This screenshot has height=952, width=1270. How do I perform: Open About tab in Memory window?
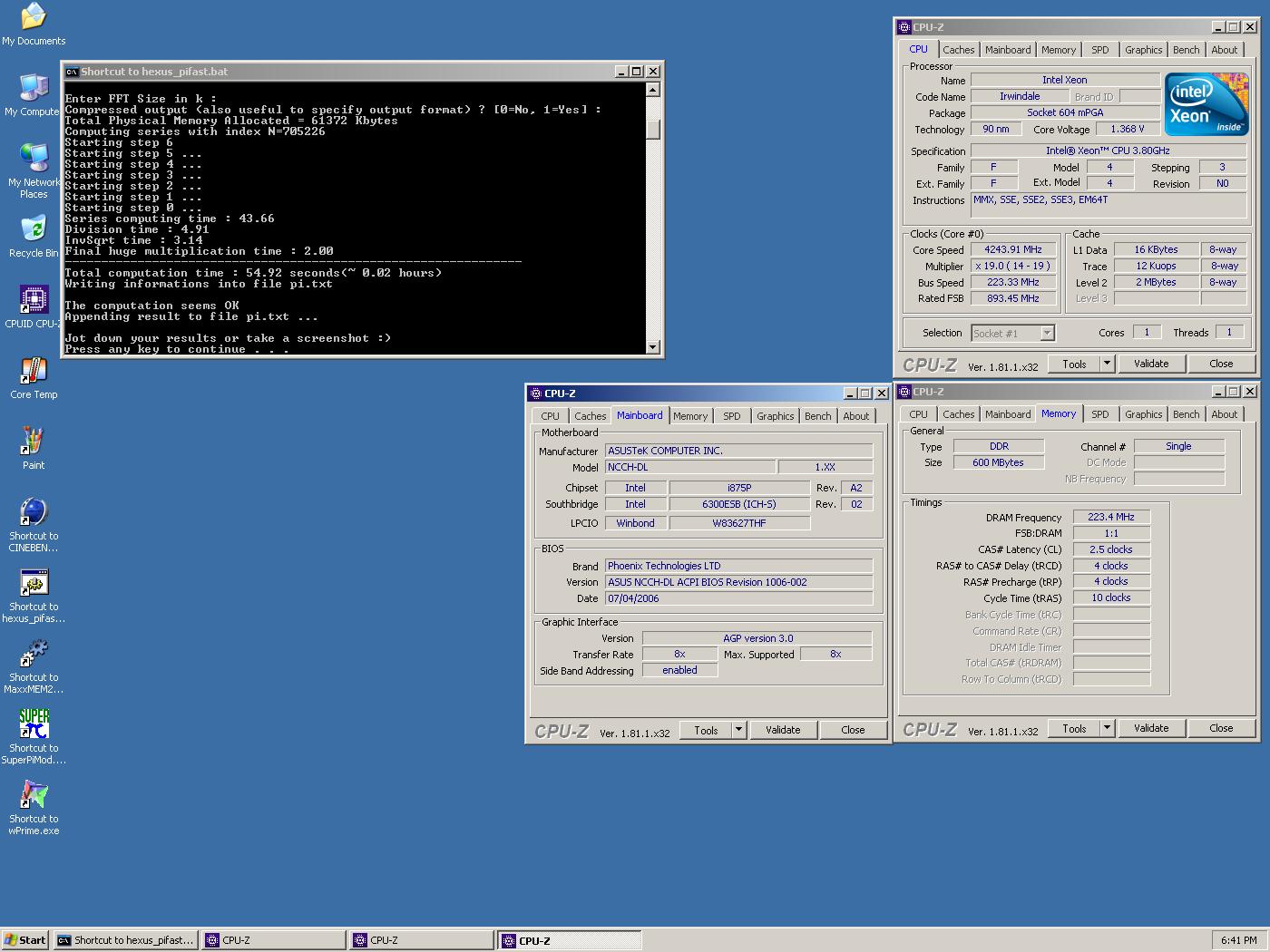pos(1225,414)
